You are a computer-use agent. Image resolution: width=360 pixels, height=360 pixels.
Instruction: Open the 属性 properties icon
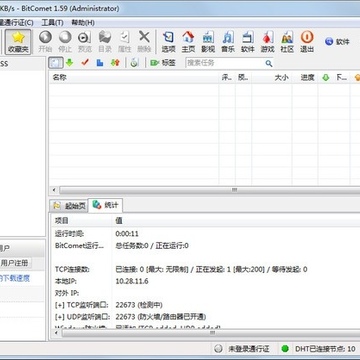pyautogui.click(x=124, y=42)
